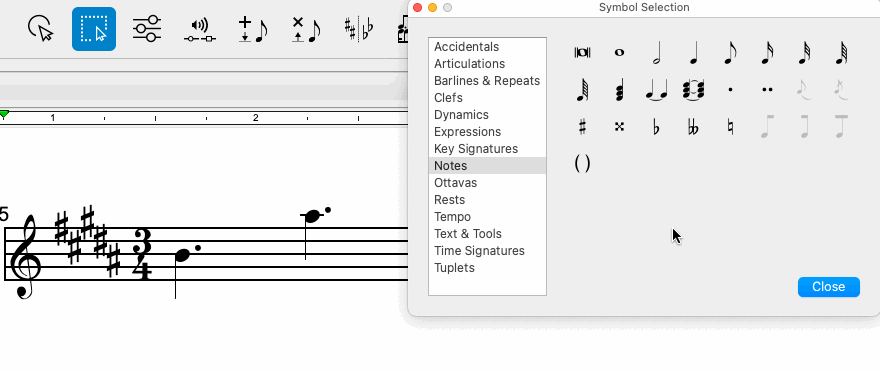Close the Symbol Selection dialog

pyautogui.click(x=828, y=287)
